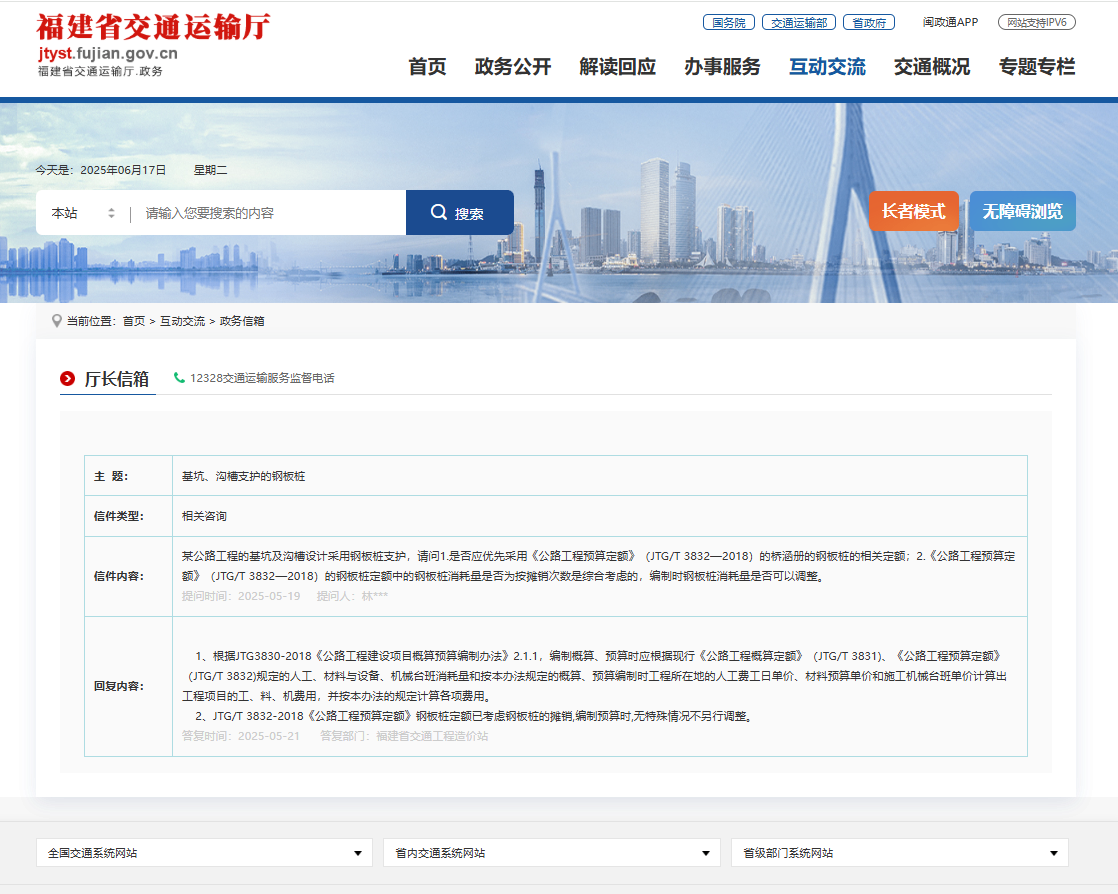
Task: Click 首页 in the breadcrumb path
Action: (134, 321)
